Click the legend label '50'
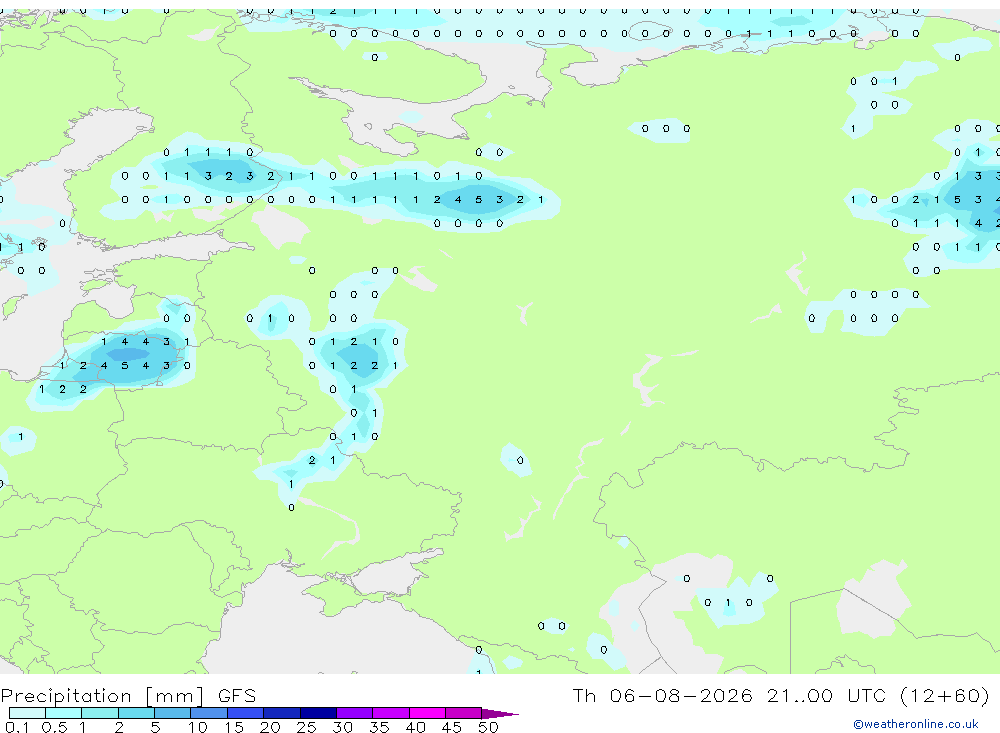1000x733 pixels. click(488, 727)
